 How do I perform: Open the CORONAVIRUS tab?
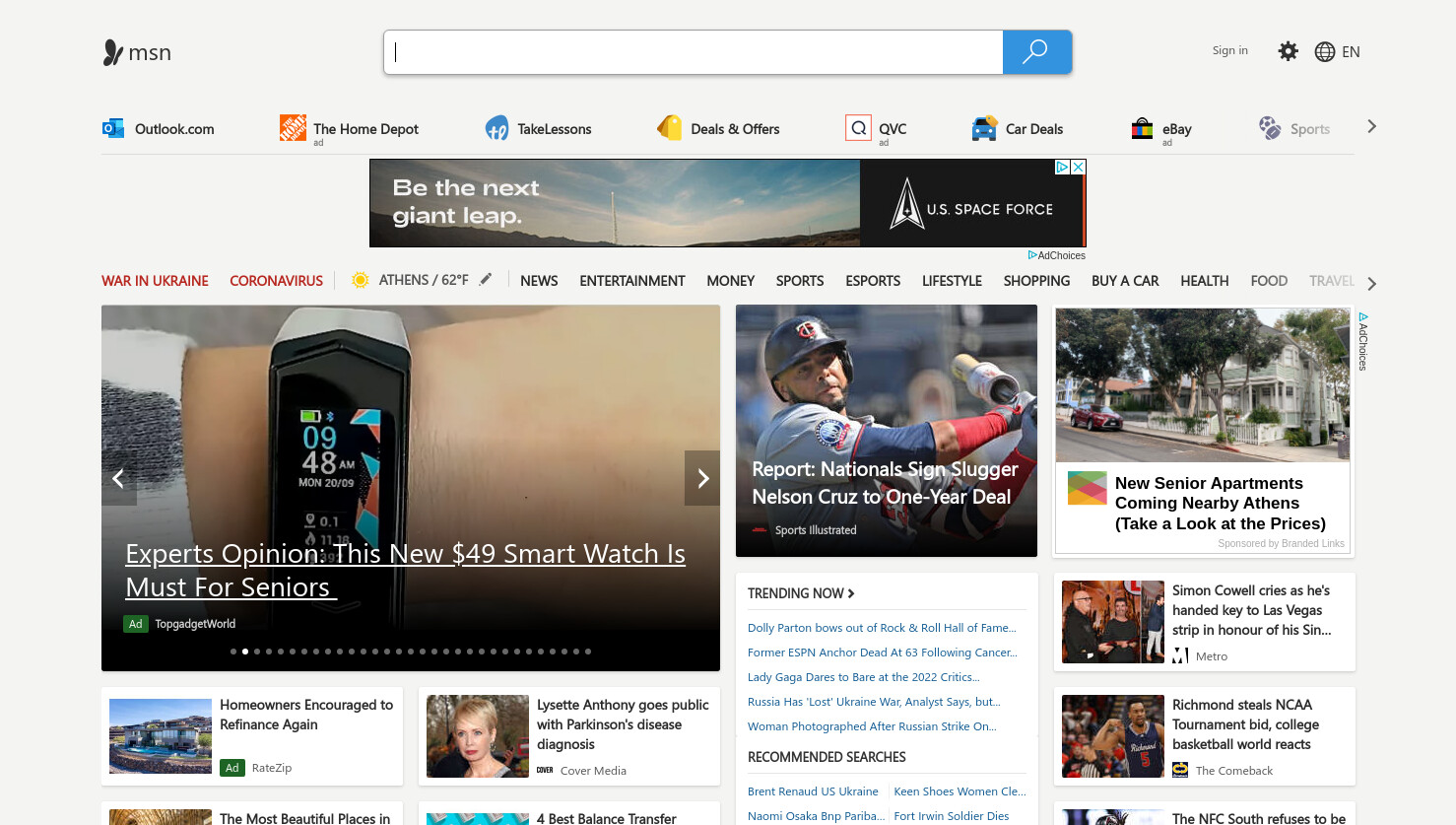coord(276,281)
